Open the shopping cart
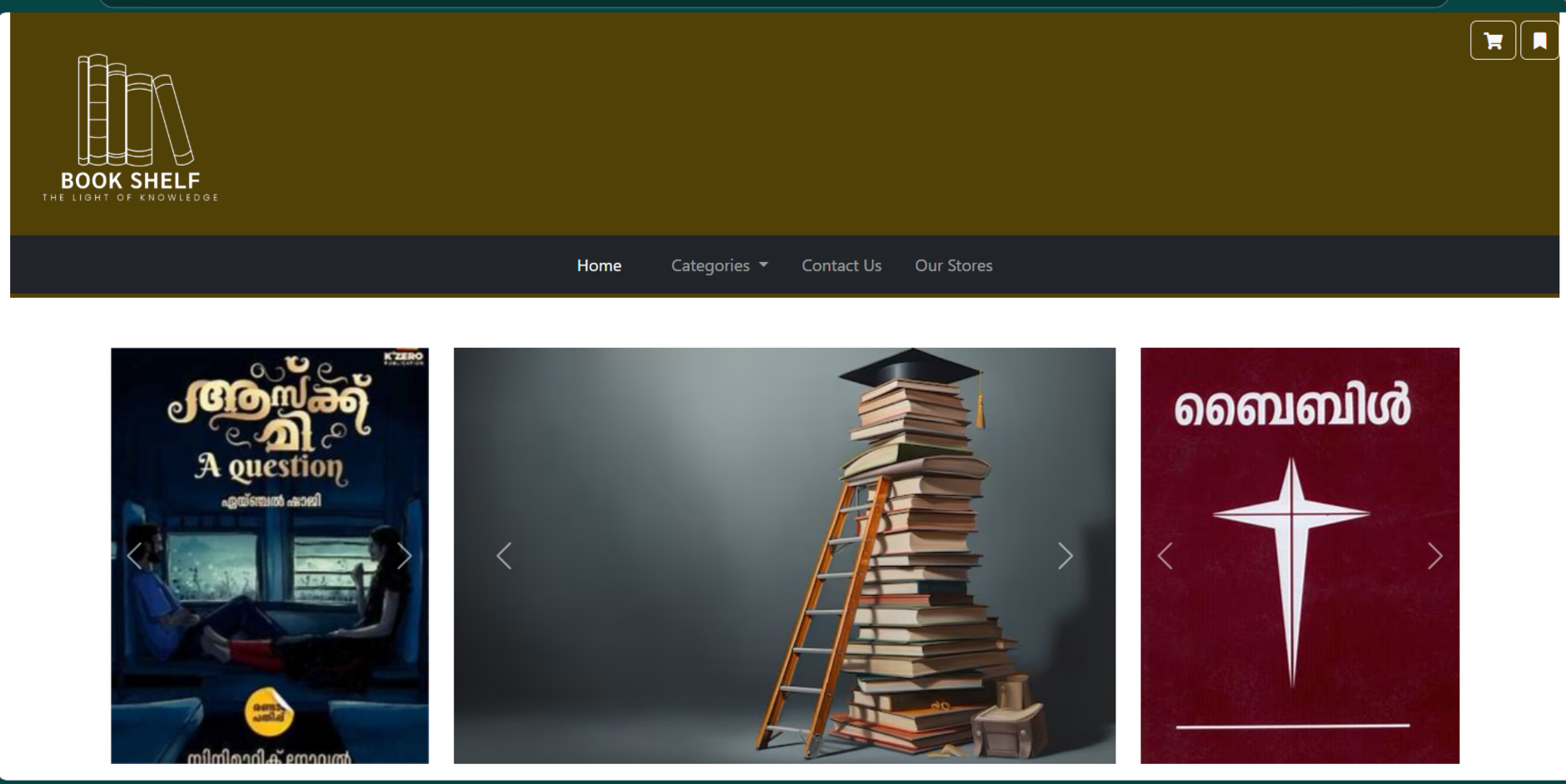 pos(1493,41)
